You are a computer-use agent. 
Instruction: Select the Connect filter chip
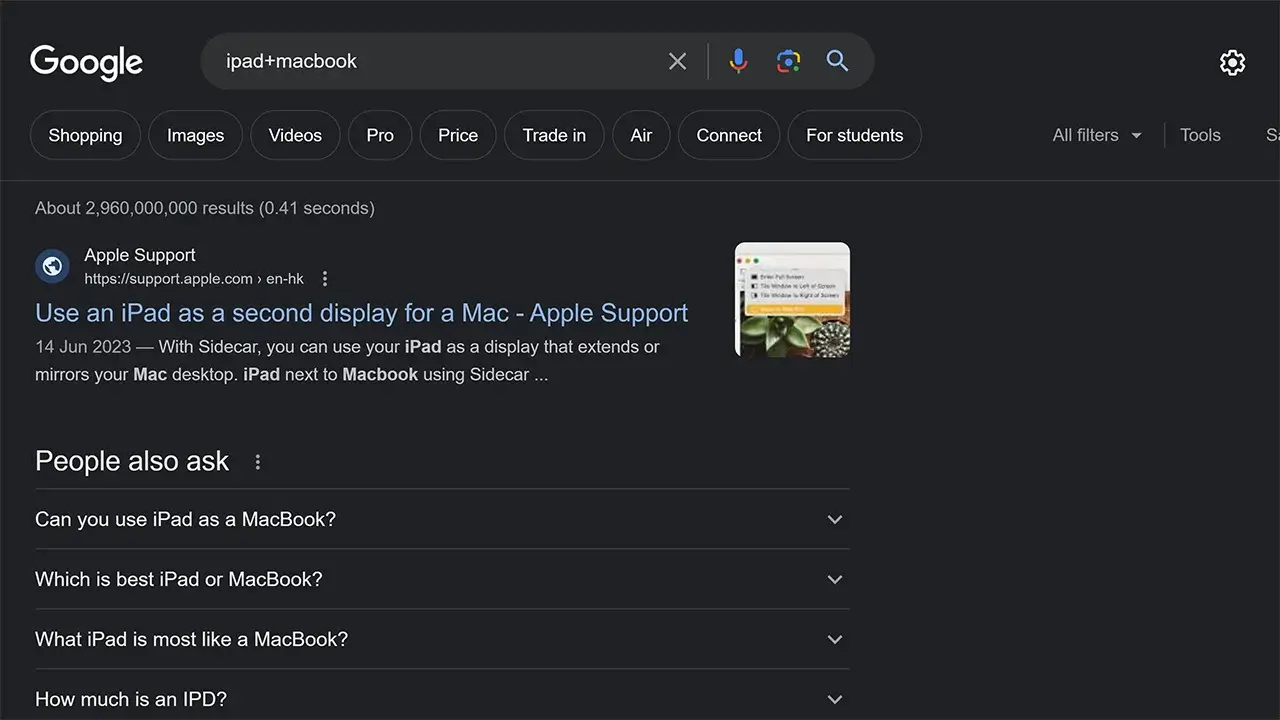click(729, 135)
